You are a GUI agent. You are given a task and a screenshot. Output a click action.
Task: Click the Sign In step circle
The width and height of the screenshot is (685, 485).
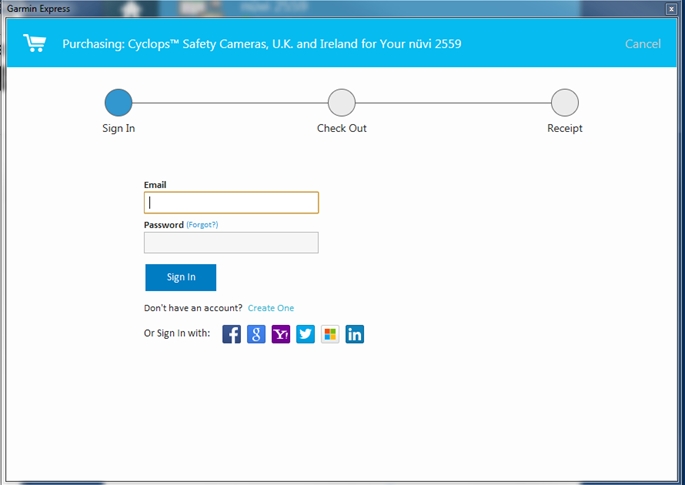pyautogui.click(x=118, y=103)
